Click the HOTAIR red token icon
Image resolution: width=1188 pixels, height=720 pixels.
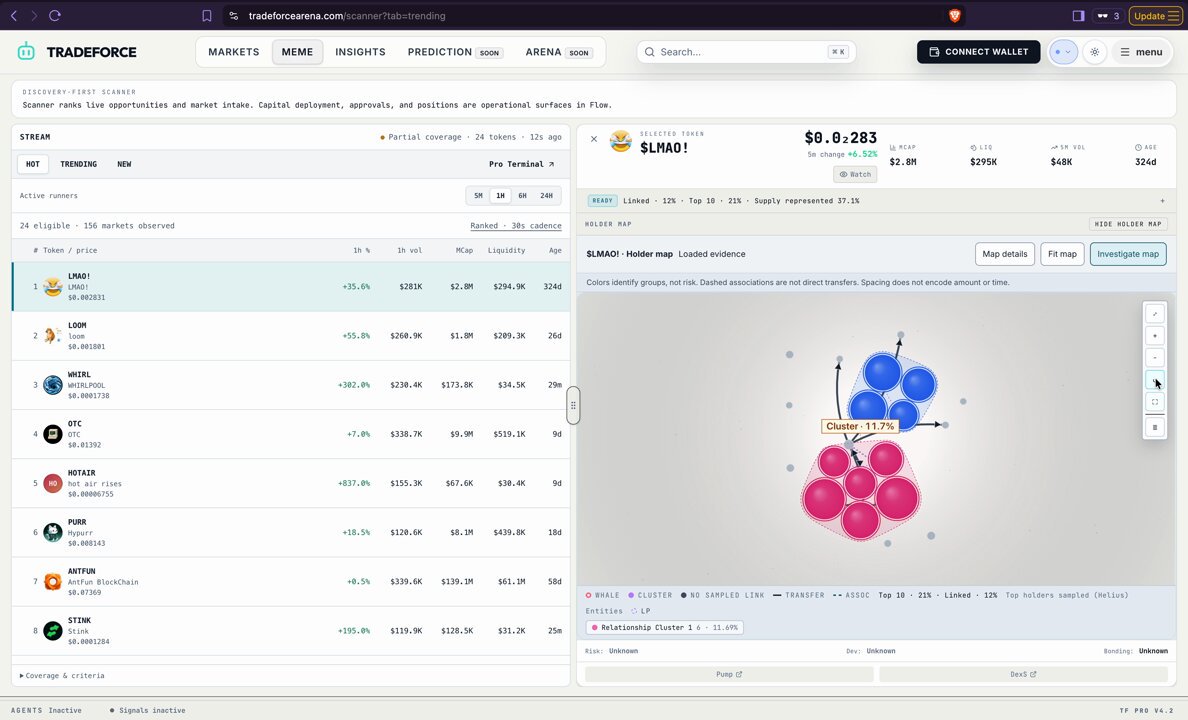pyautogui.click(x=52, y=484)
